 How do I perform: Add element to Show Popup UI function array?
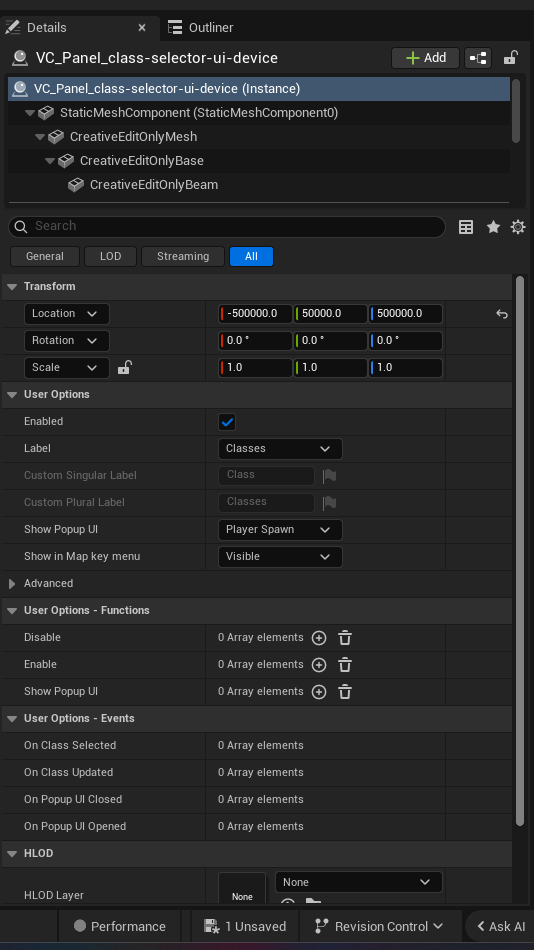[319, 692]
